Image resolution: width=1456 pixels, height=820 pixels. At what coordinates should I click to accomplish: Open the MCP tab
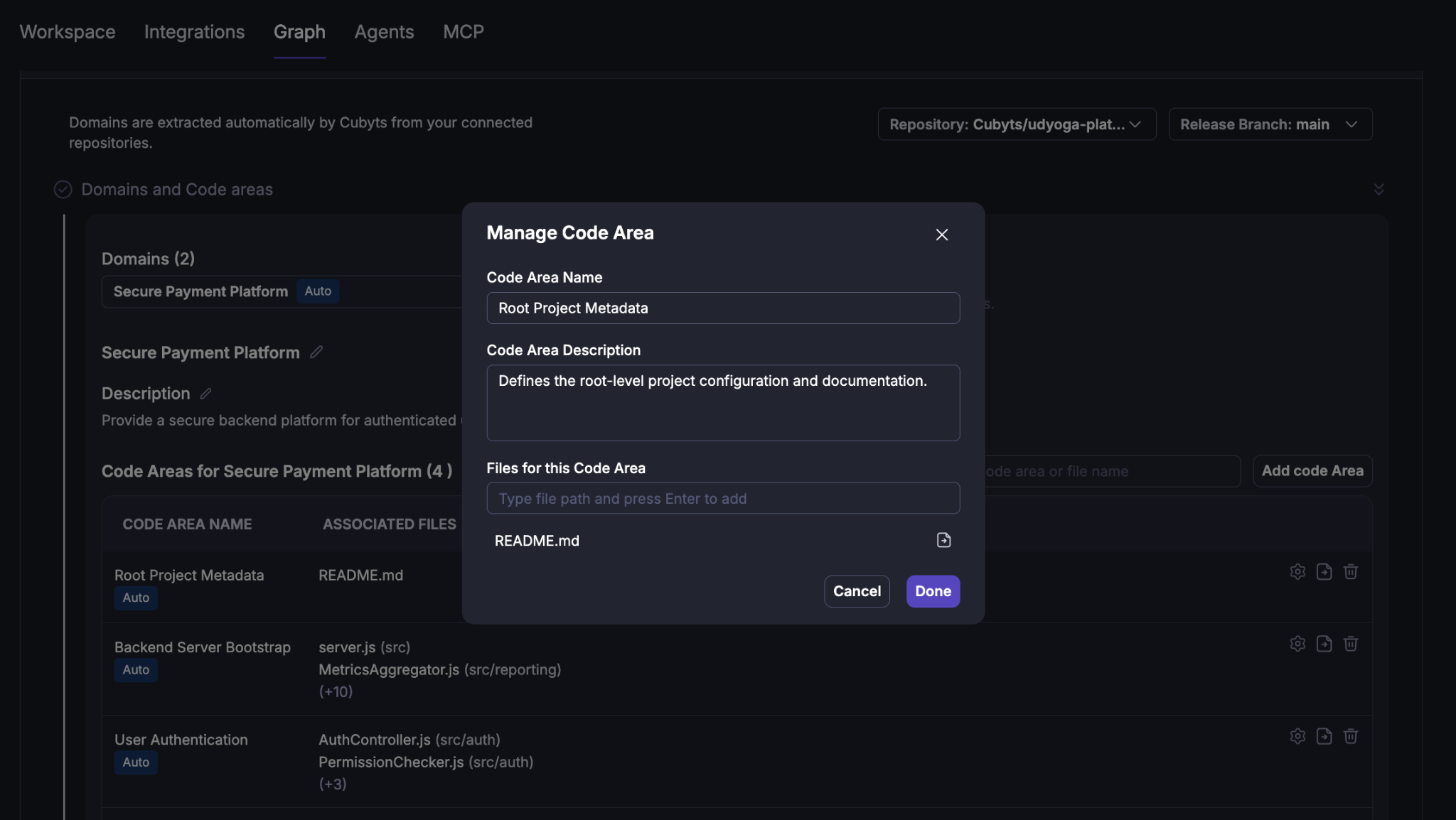pyautogui.click(x=464, y=32)
